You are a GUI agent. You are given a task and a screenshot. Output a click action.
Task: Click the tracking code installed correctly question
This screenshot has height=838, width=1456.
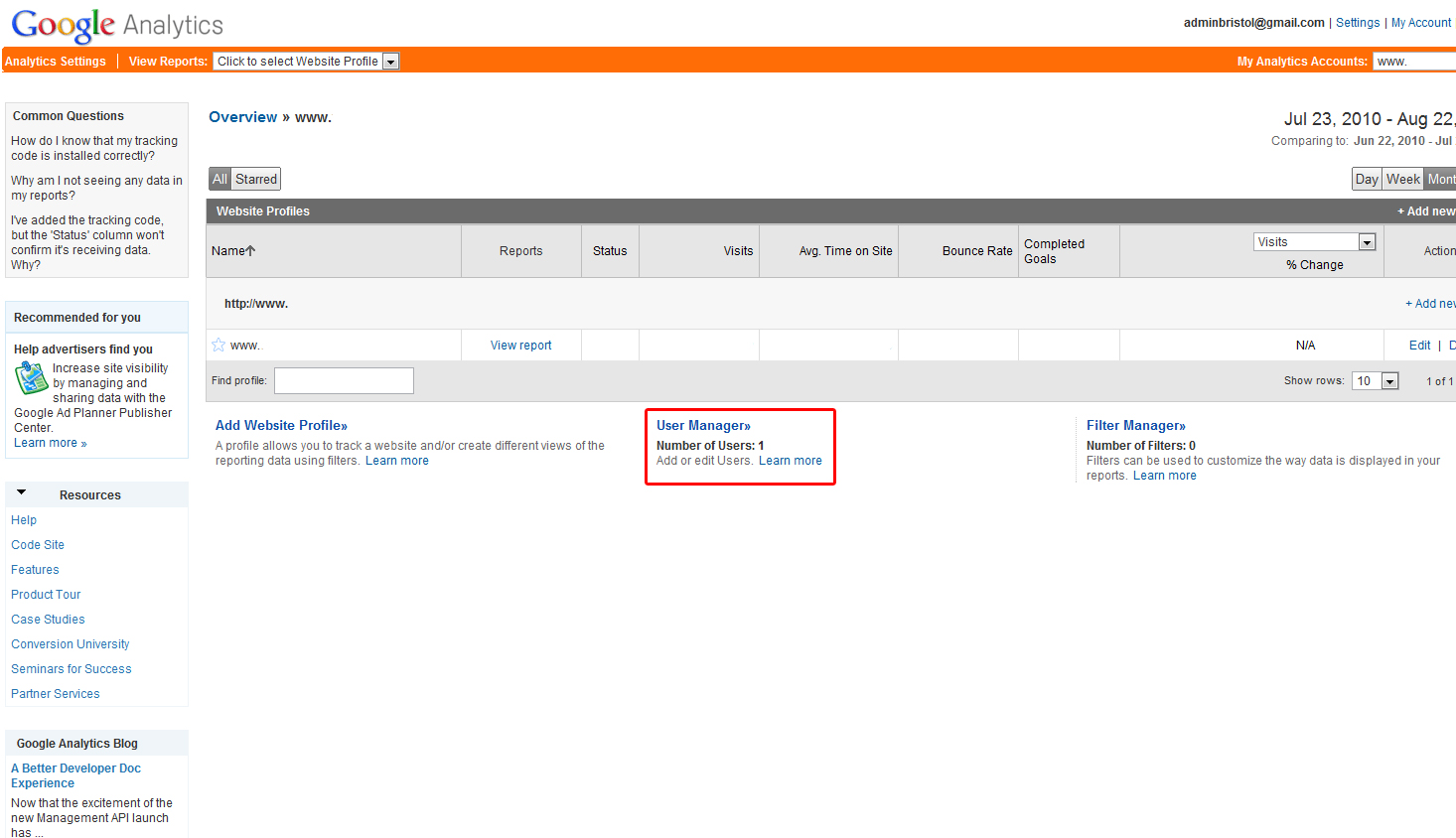click(94, 148)
